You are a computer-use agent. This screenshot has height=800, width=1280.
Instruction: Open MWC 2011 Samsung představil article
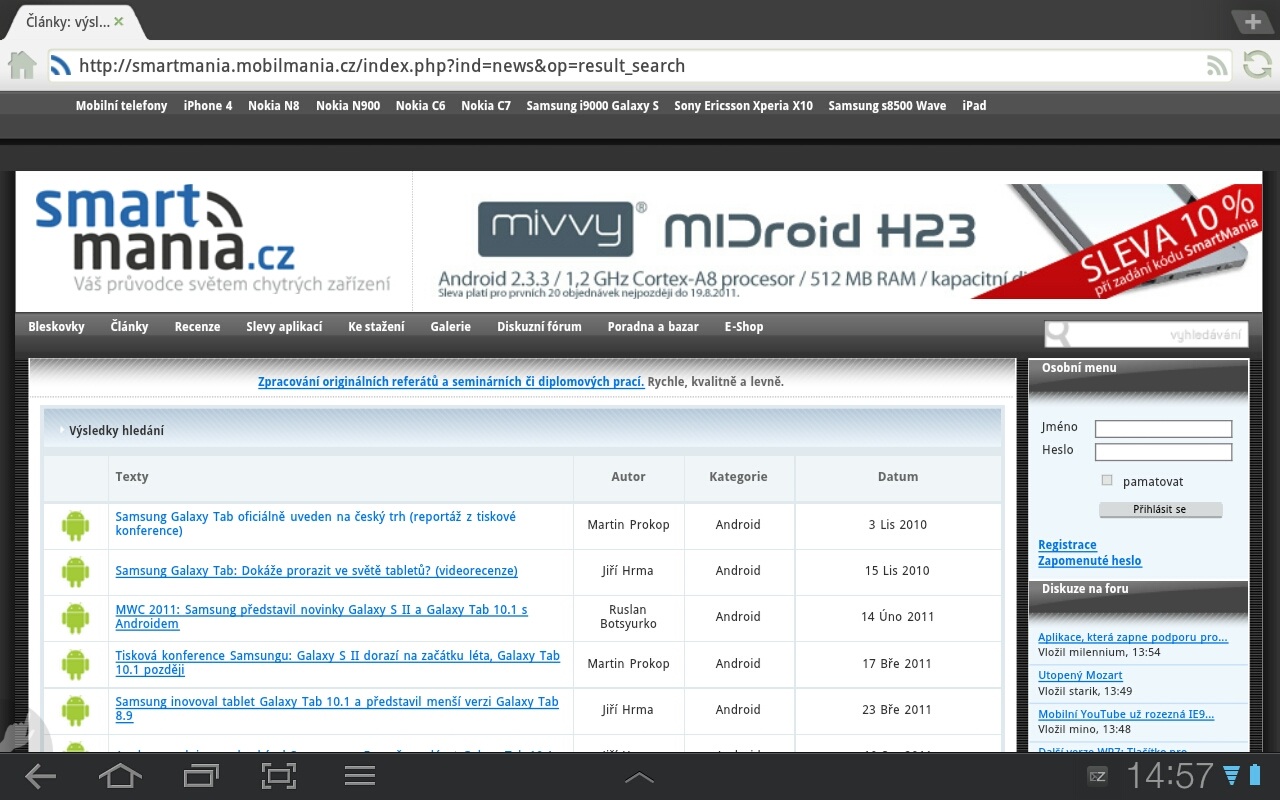point(321,617)
